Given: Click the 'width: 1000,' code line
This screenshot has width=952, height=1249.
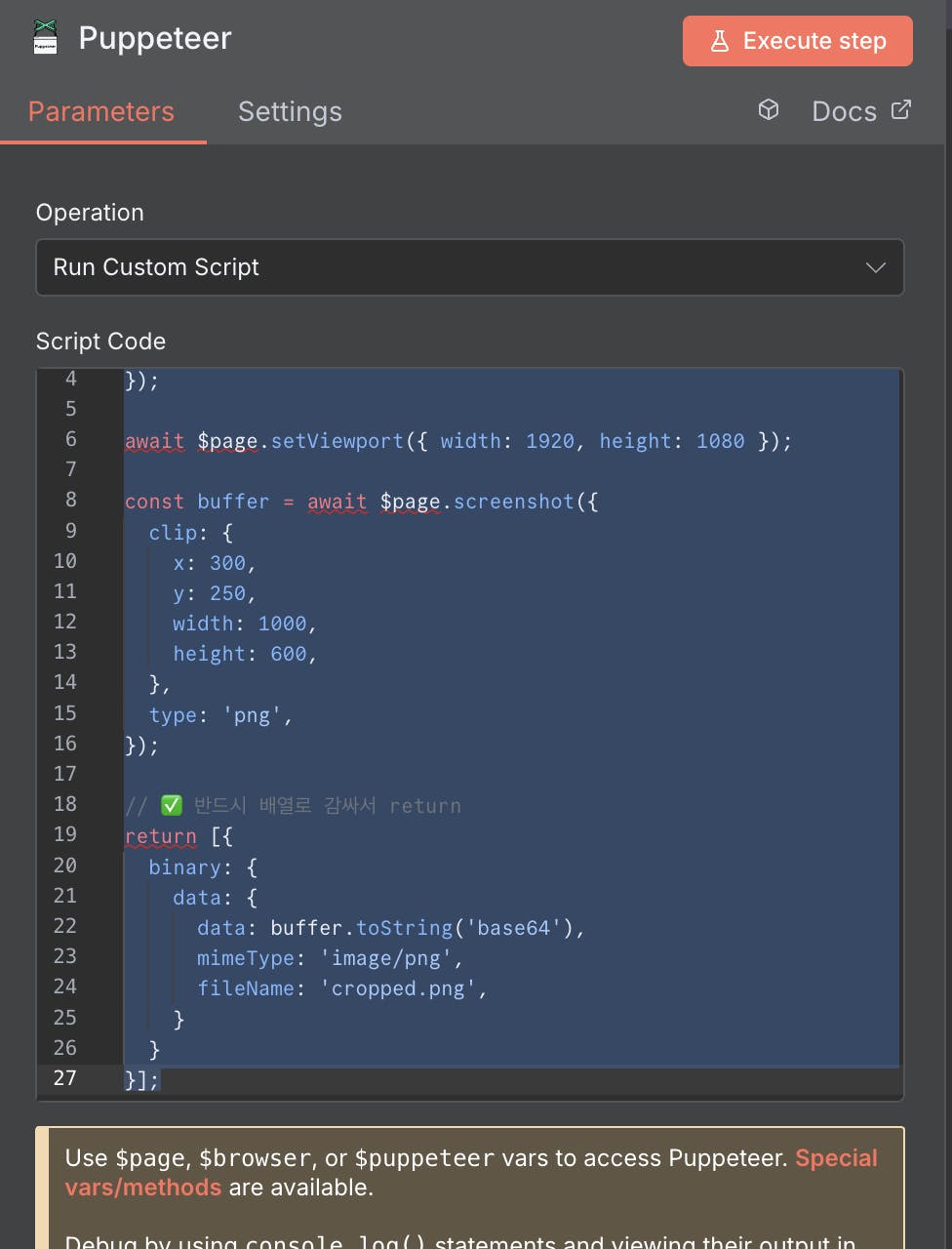Looking at the screenshot, I should point(245,624).
